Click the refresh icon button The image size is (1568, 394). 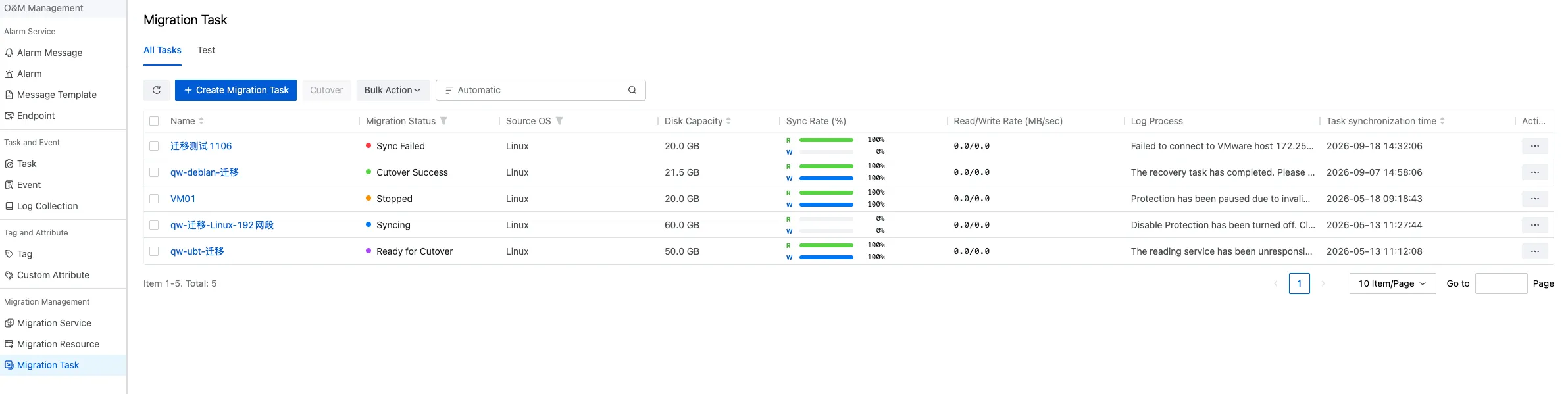(x=157, y=90)
